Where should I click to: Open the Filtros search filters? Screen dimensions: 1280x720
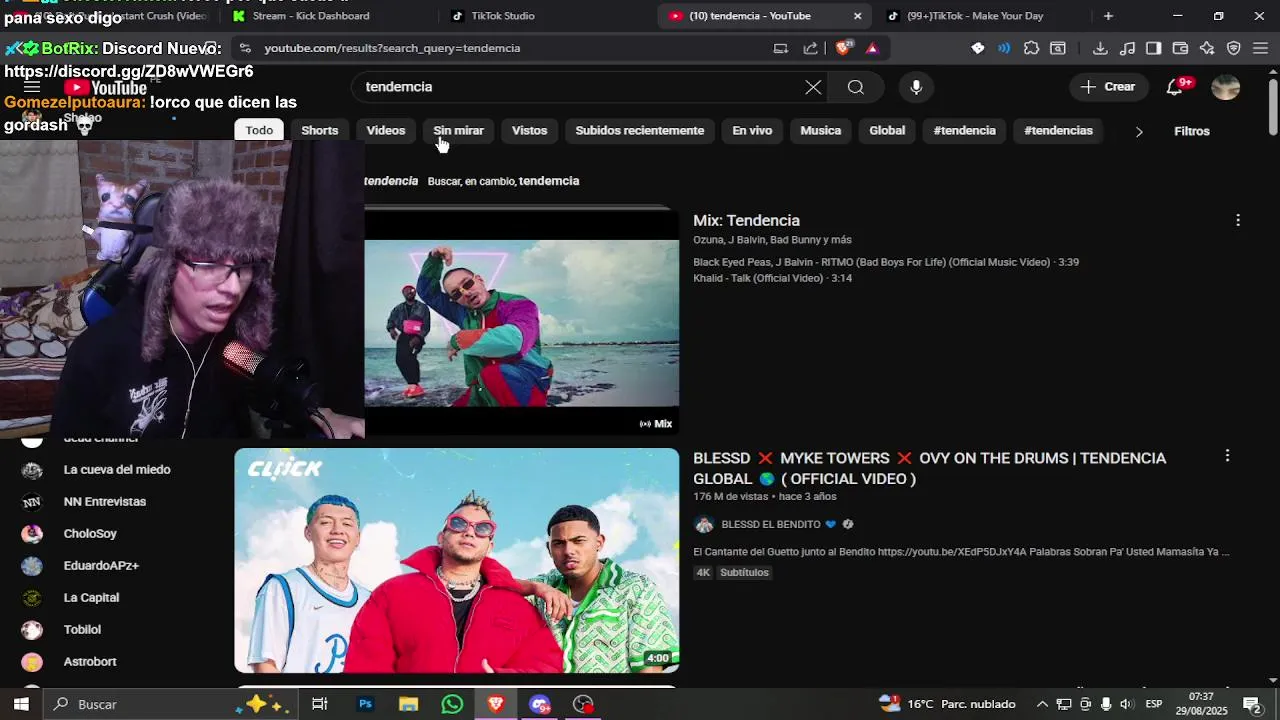click(x=1192, y=131)
